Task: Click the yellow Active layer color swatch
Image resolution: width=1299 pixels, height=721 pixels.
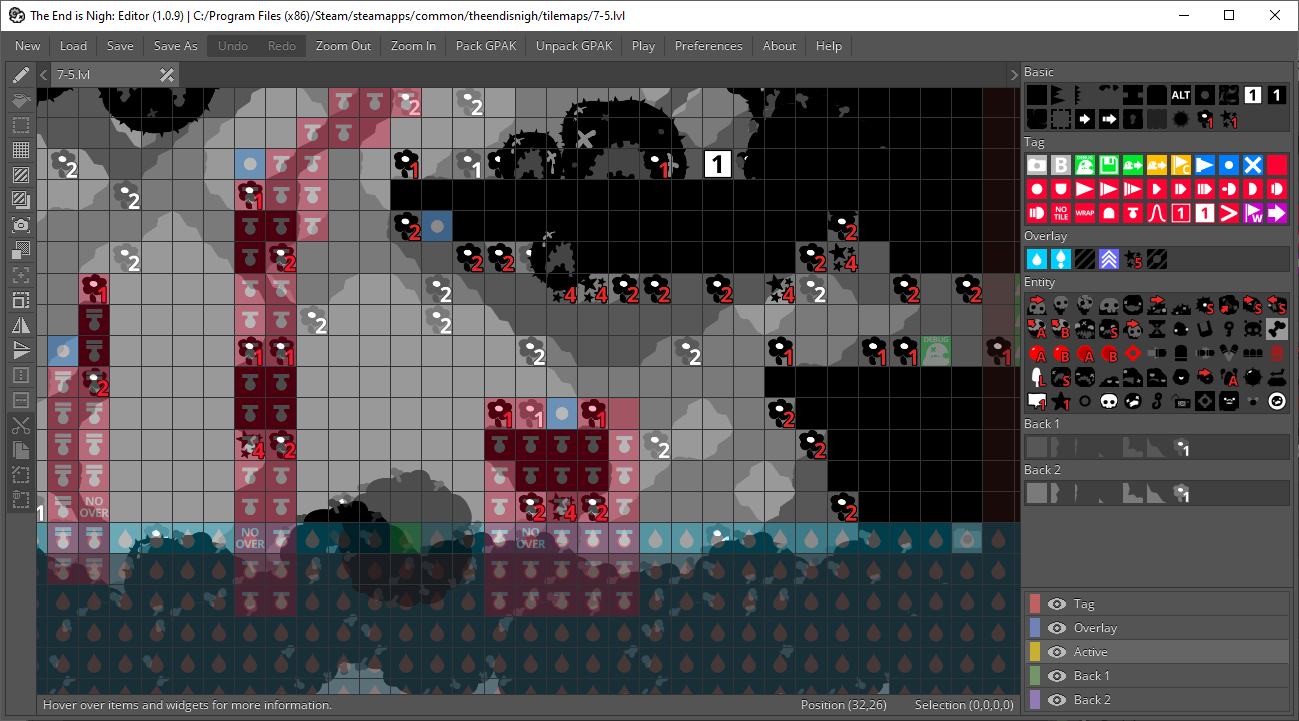Action: tap(1034, 652)
